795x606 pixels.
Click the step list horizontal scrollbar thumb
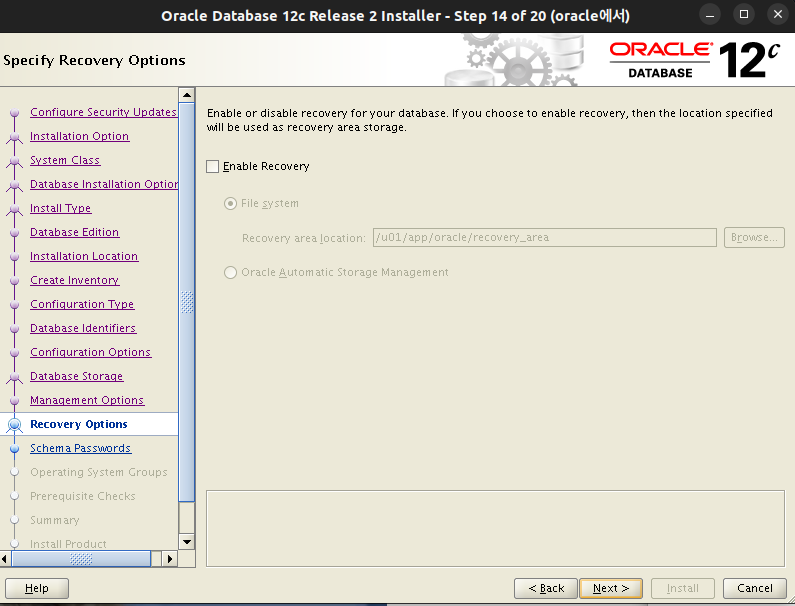81,559
